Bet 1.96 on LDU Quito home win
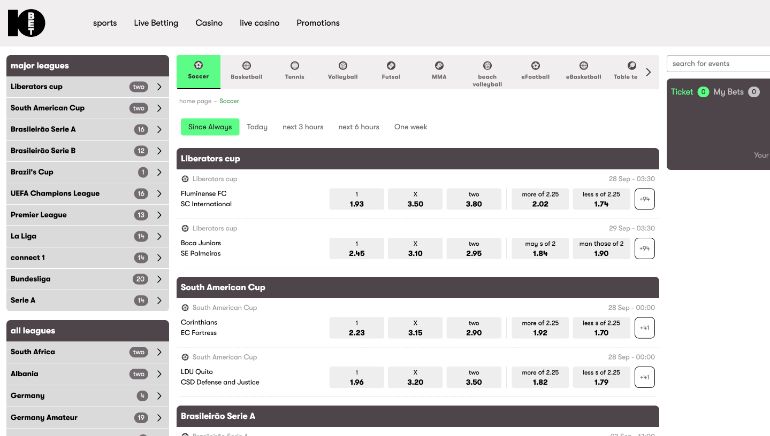Viewport: 770px width, 436px height. pos(357,377)
